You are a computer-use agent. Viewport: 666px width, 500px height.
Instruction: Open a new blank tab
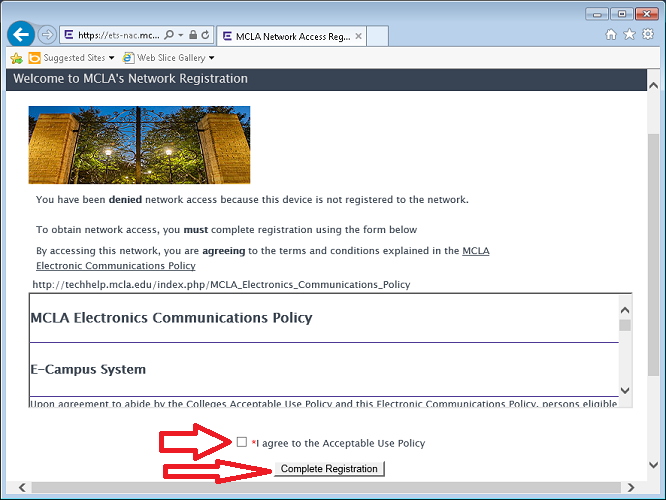pos(378,36)
